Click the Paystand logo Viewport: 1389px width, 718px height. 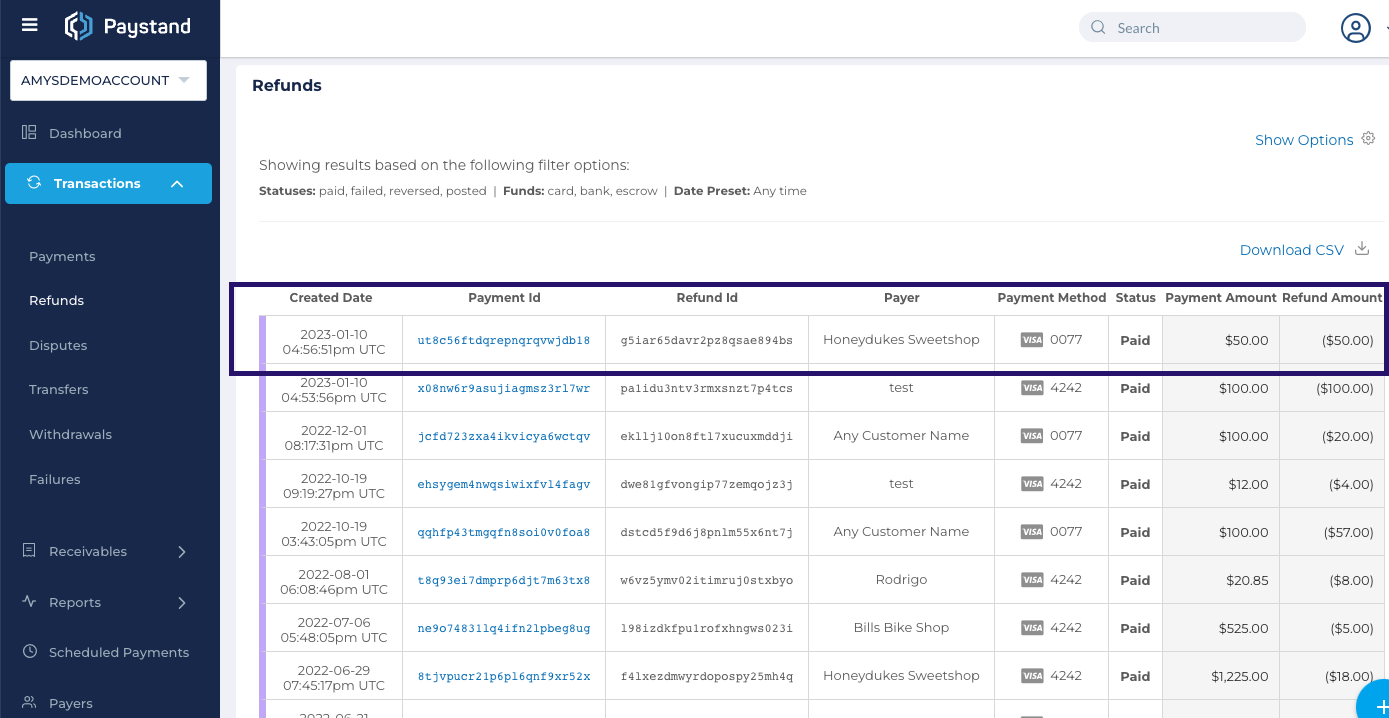pyautogui.click(x=127, y=27)
